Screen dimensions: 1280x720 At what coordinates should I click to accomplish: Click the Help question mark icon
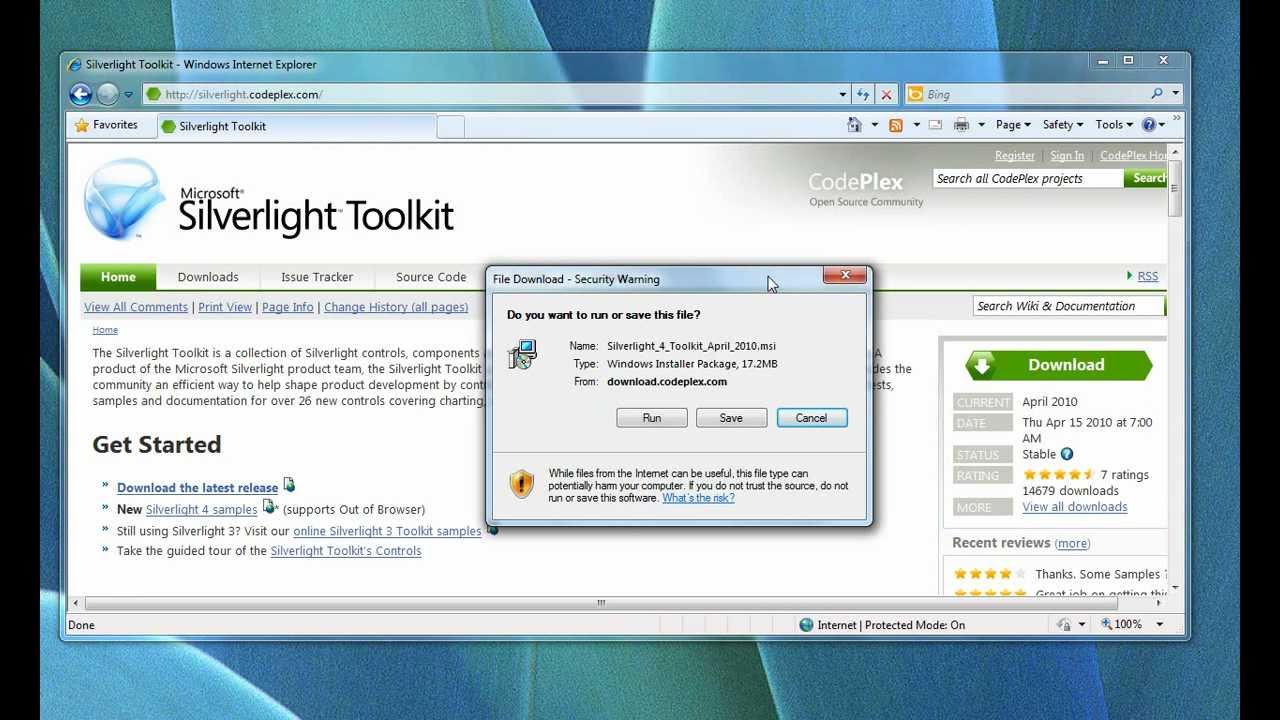1149,125
